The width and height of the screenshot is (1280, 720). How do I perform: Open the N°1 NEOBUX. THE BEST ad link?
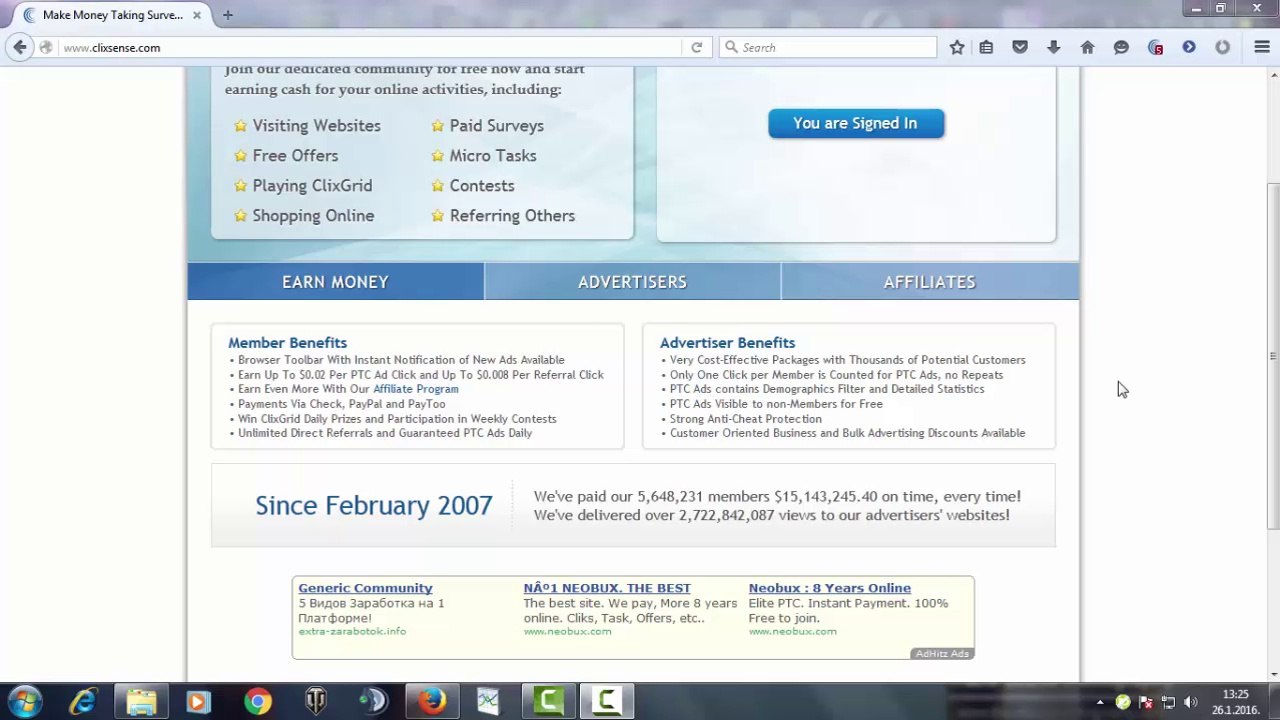point(607,588)
